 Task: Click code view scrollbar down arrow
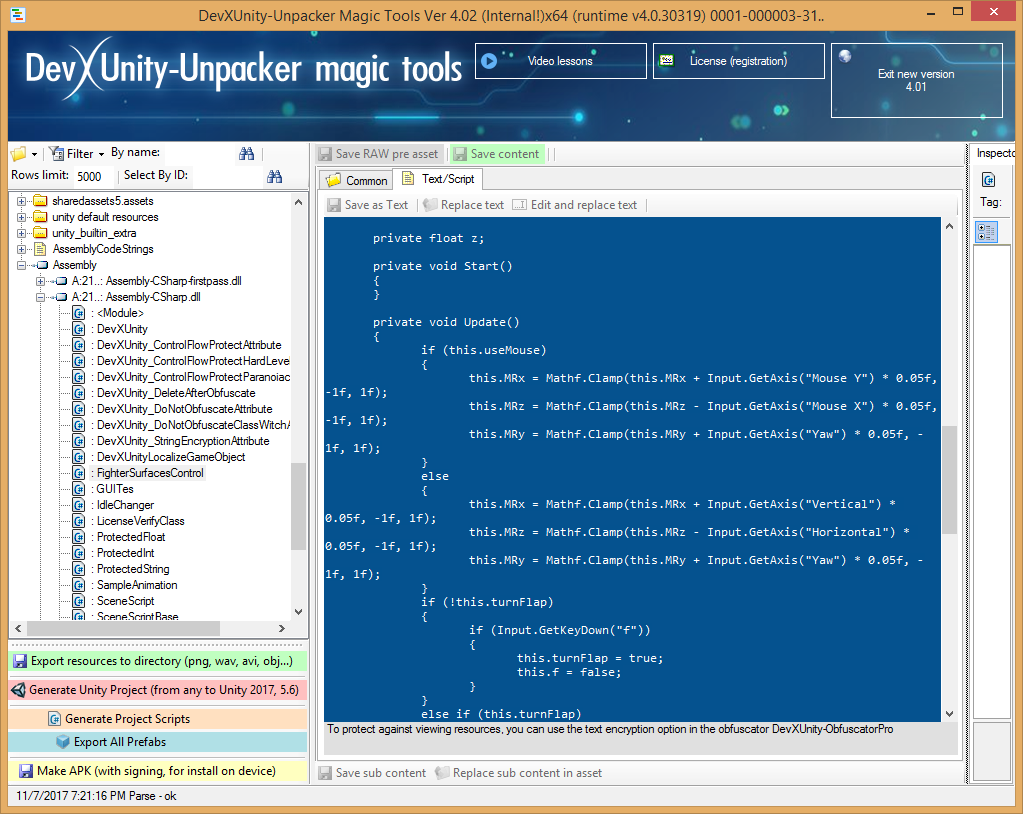(949, 714)
